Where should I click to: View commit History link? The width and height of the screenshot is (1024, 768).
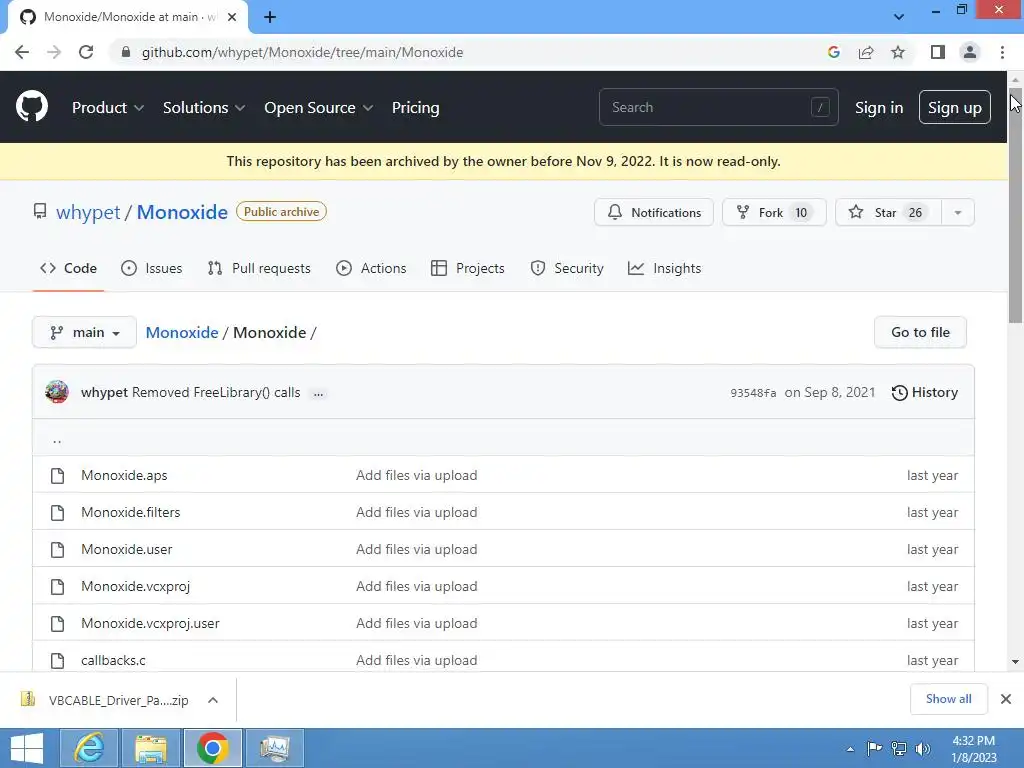pos(925,392)
